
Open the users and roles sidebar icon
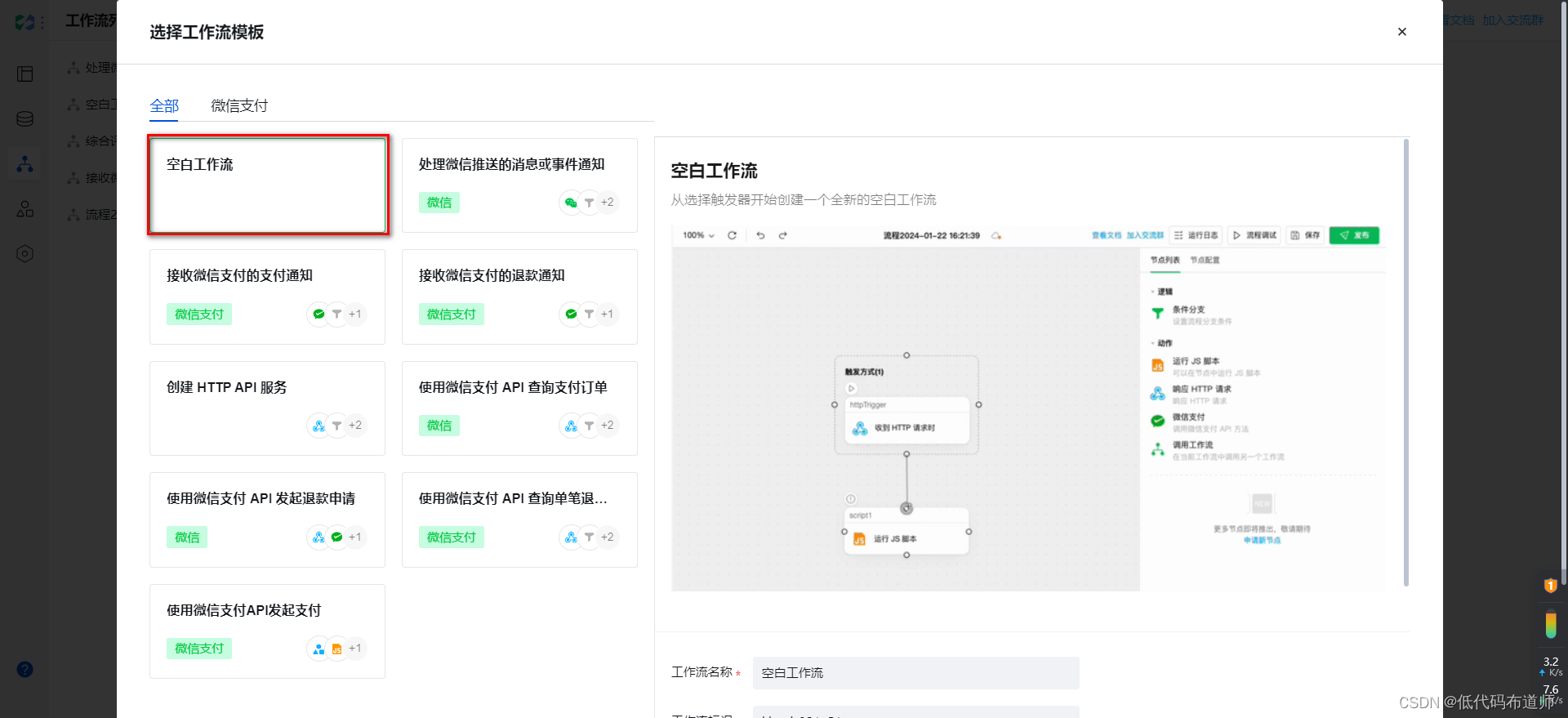pos(25,209)
